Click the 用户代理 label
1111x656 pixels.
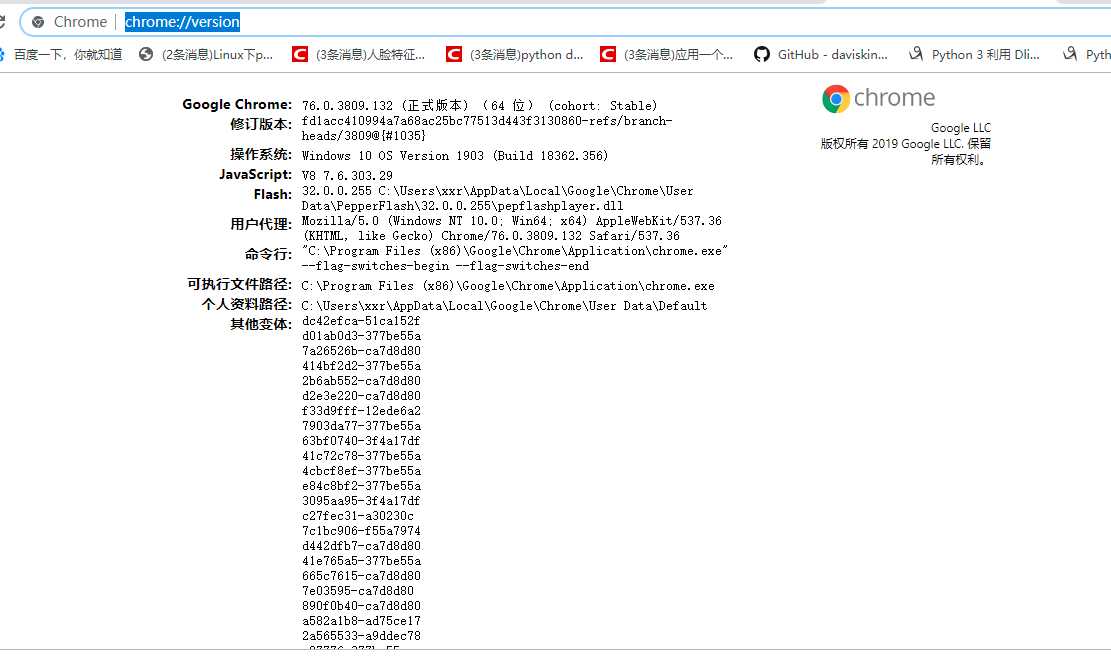tap(261, 225)
